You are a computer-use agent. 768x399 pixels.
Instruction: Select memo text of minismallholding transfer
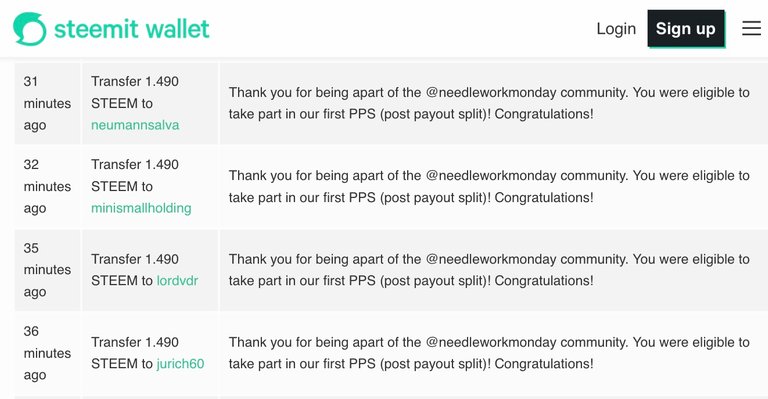[x=489, y=187]
